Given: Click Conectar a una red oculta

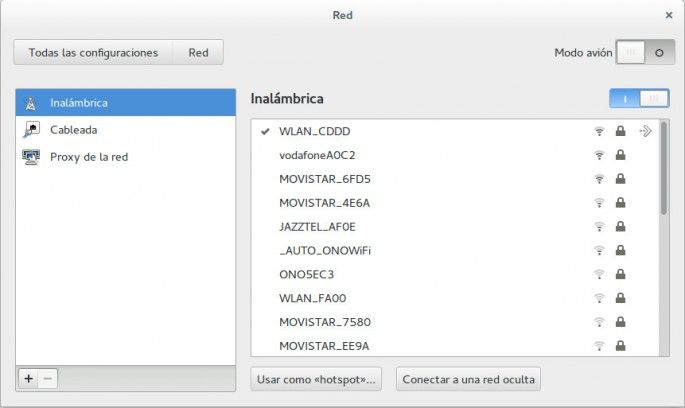Looking at the screenshot, I should (x=469, y=379).
